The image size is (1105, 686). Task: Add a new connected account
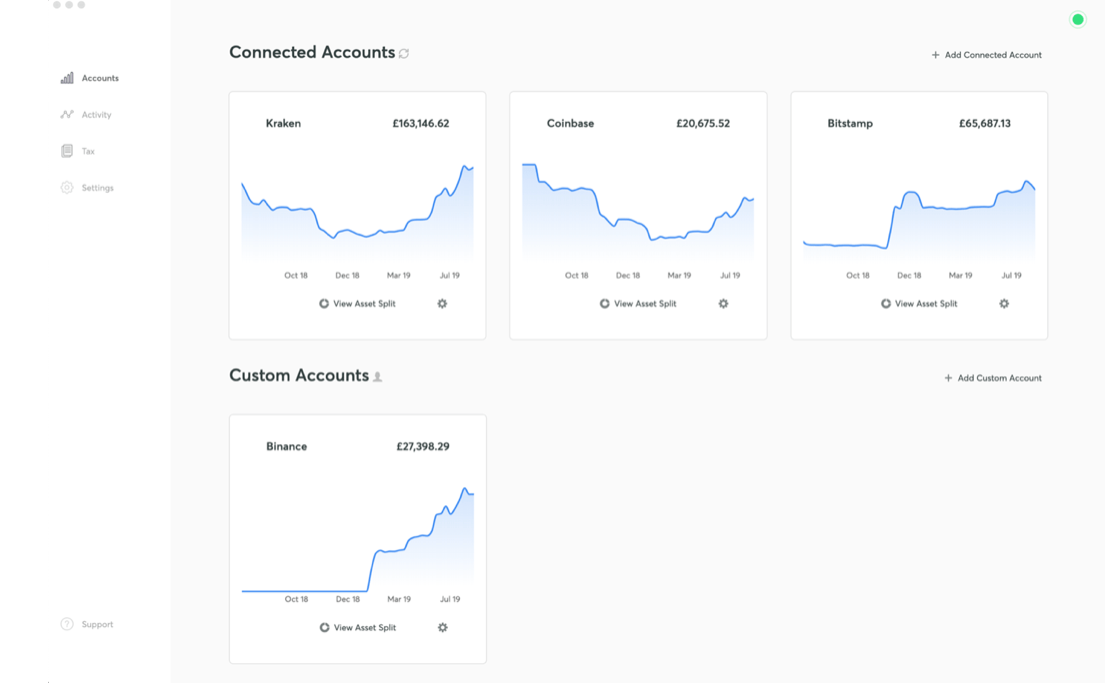click(x=987, y=55)
